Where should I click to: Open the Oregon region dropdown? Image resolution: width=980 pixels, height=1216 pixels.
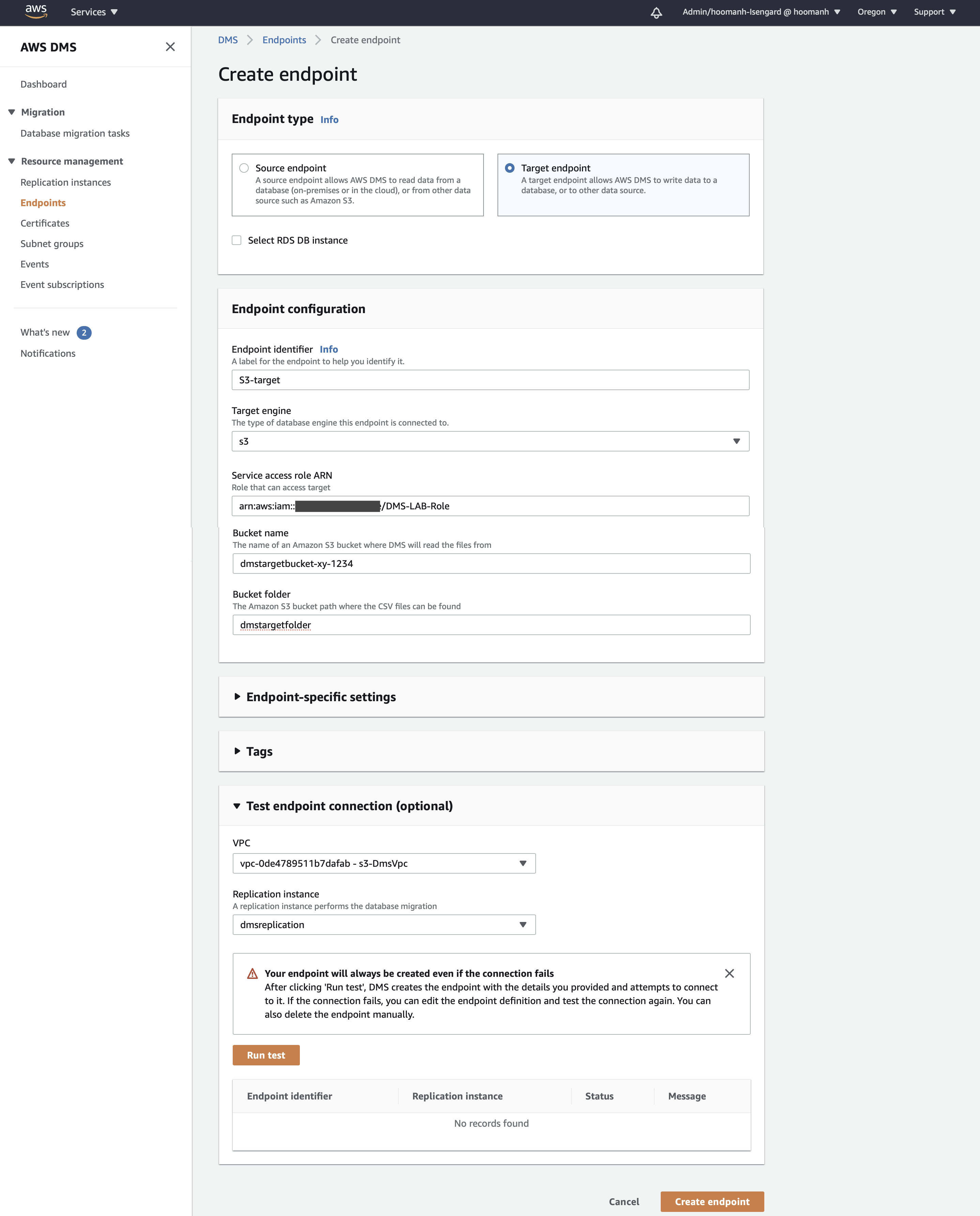pyautogui.click(x=877, y=12)
